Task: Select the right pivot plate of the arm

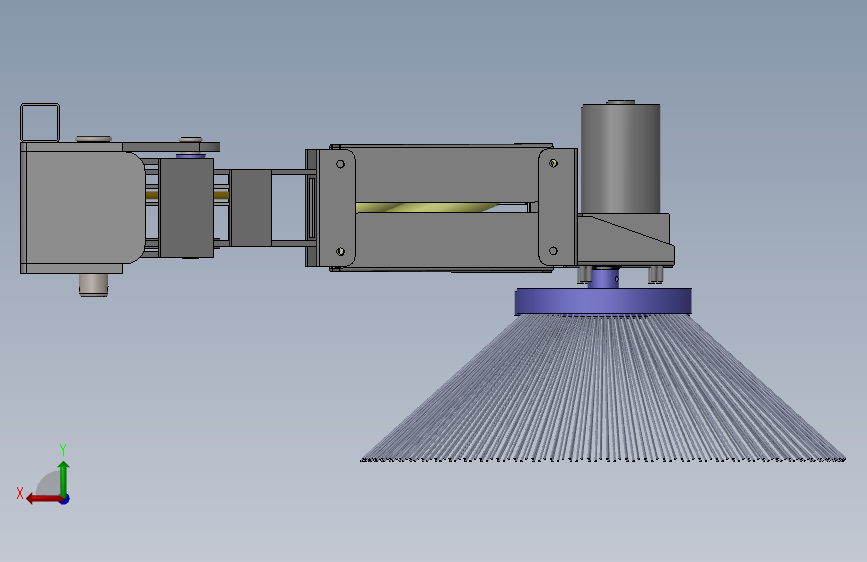Action: 557,207
